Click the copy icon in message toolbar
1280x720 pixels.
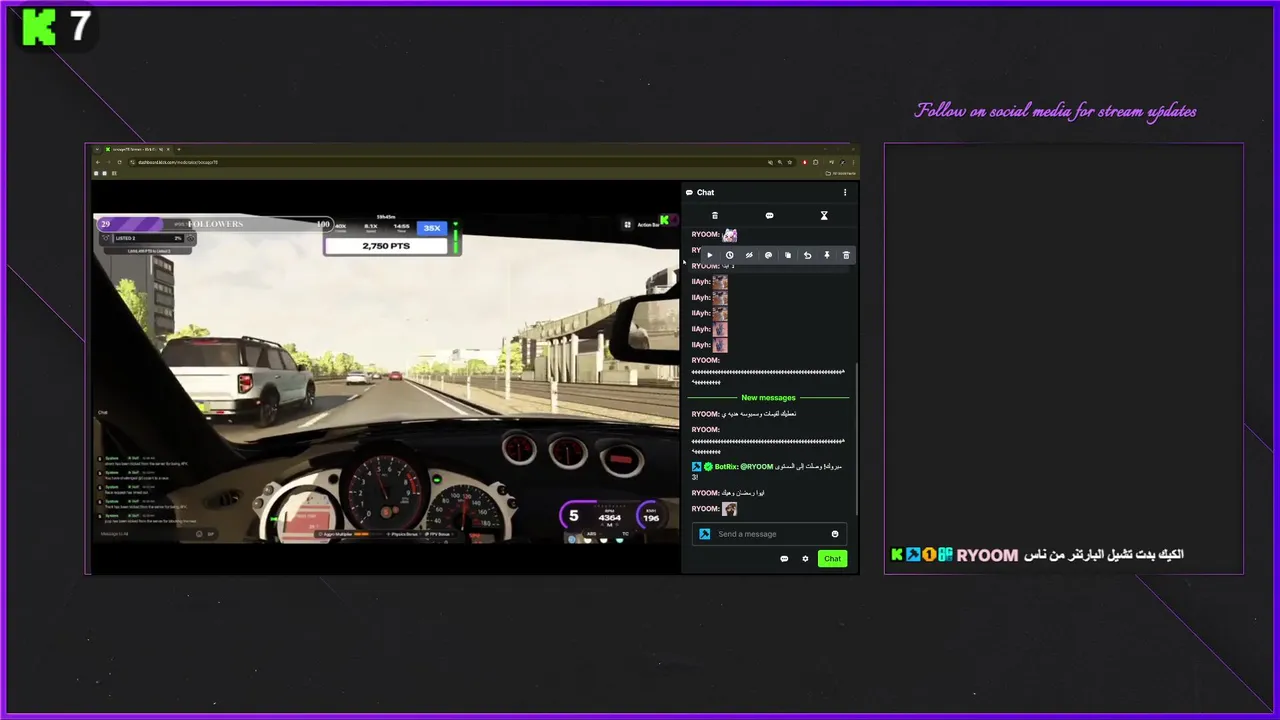point(788,256)
